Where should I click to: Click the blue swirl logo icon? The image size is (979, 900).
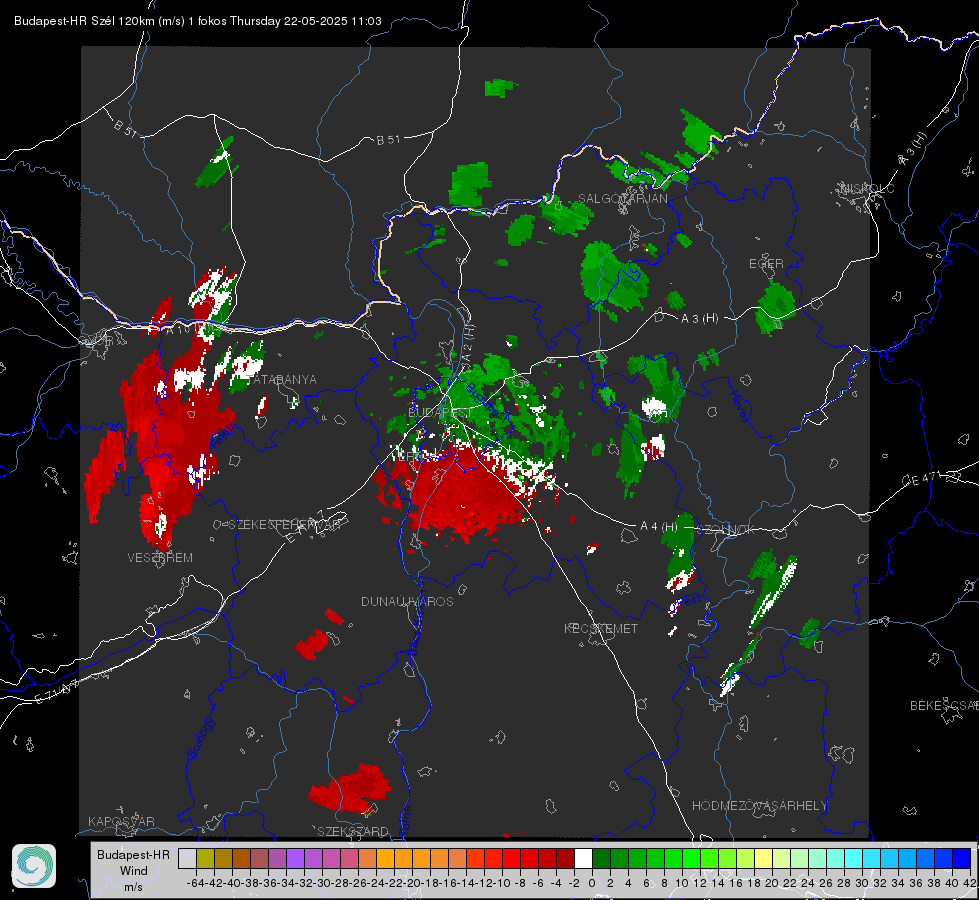(34, 866)
